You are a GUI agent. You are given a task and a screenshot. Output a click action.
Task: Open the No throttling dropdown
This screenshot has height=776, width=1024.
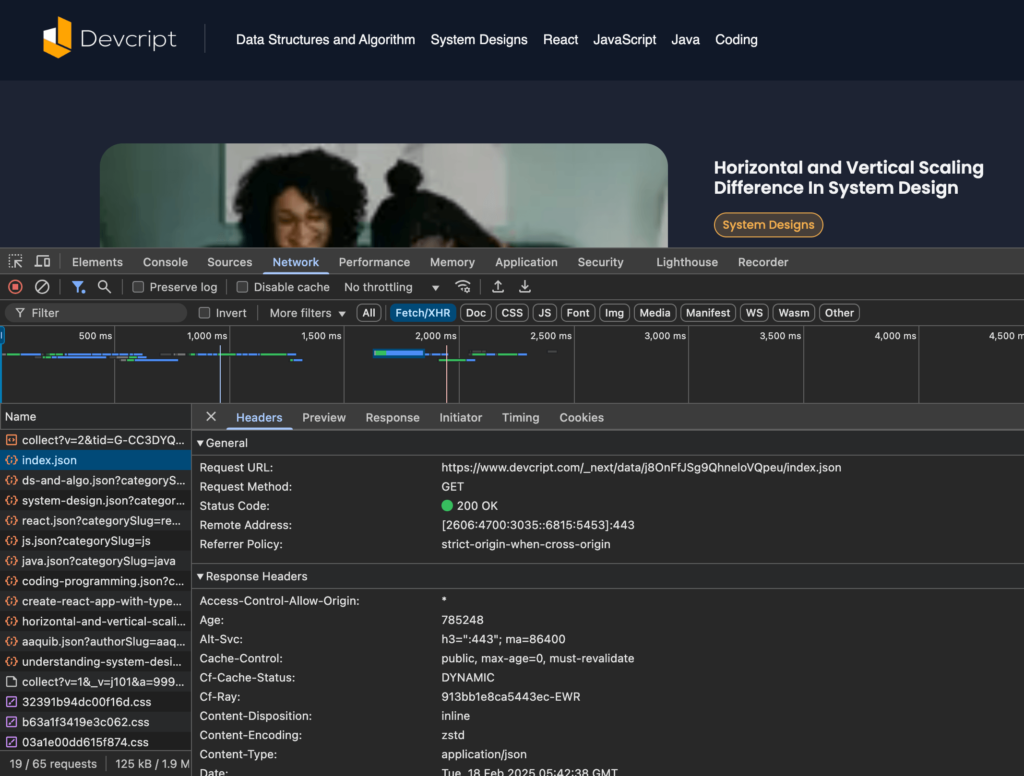tap(390, 287)
